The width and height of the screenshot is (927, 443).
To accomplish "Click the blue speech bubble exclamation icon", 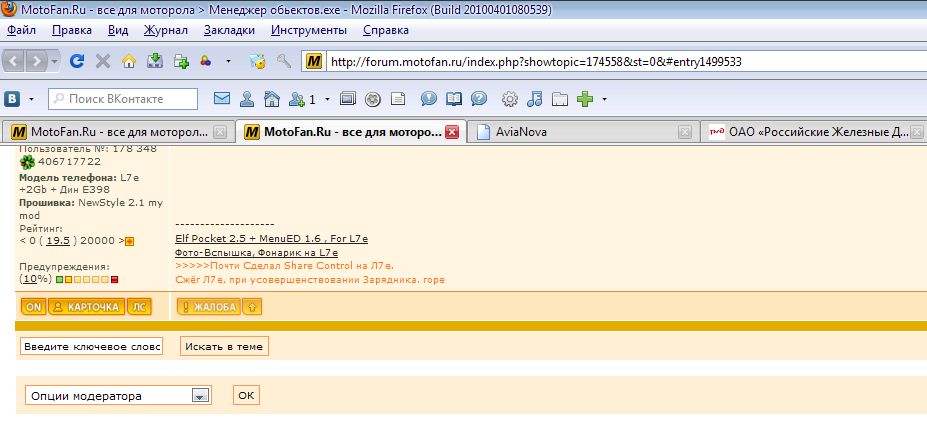I will [x=429, y=99].
